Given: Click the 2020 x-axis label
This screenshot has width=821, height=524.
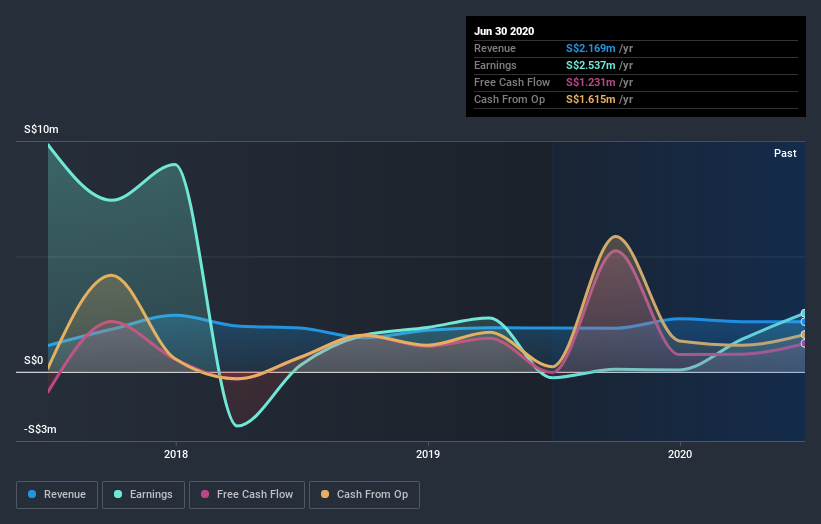Looking at the screenshot, I should point(680,454).
